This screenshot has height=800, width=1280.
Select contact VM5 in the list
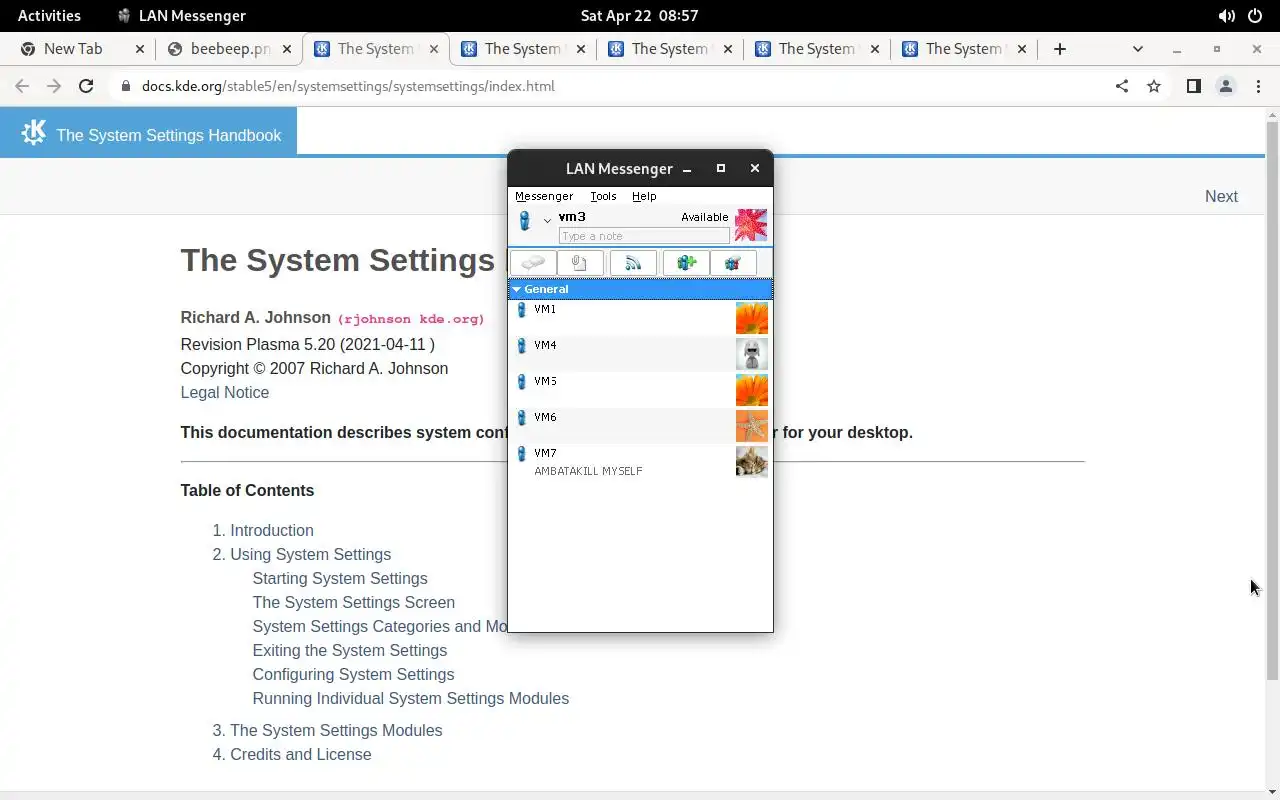(x=640, y=390)
